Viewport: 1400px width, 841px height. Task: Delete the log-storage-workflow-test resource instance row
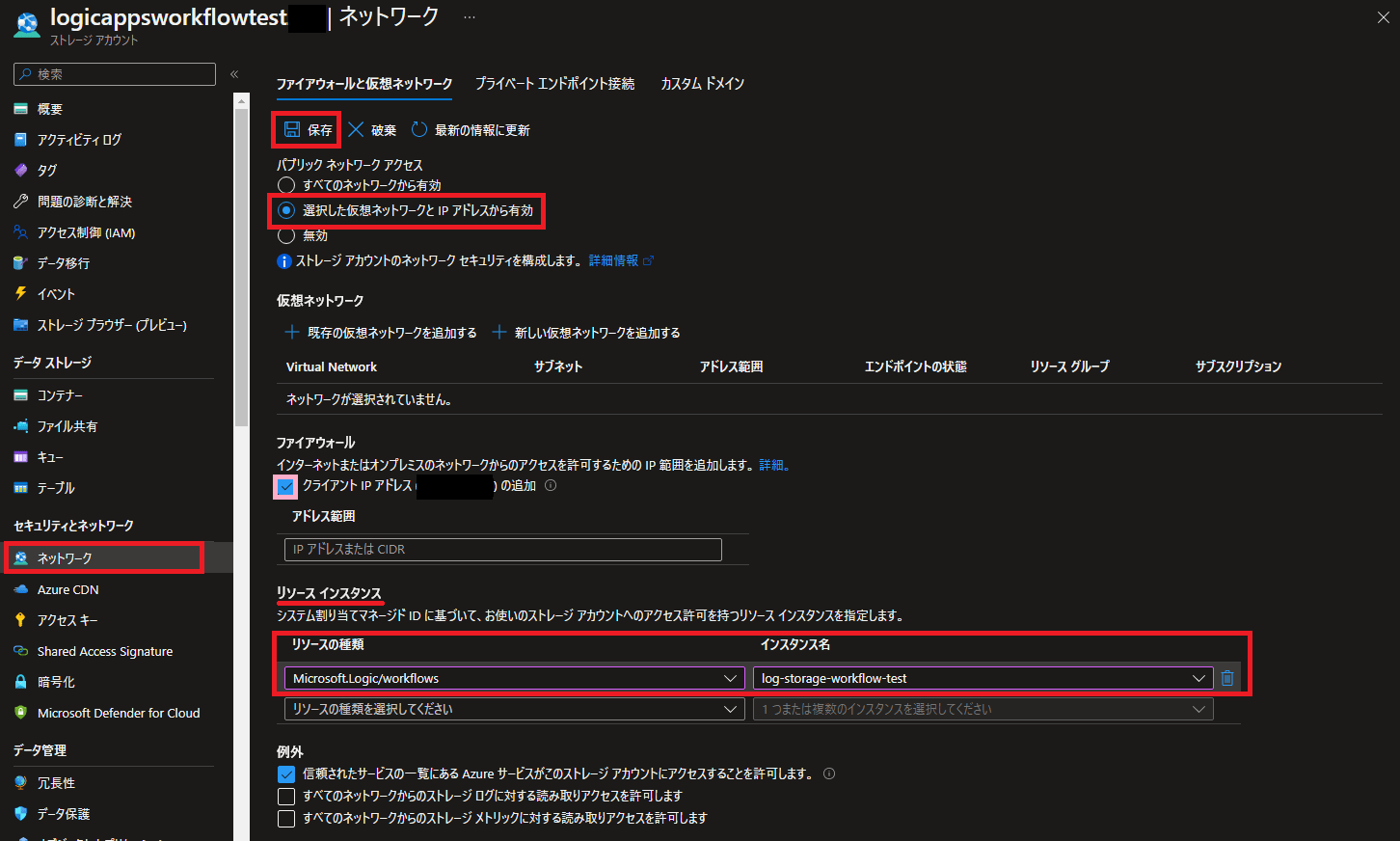1227,678
